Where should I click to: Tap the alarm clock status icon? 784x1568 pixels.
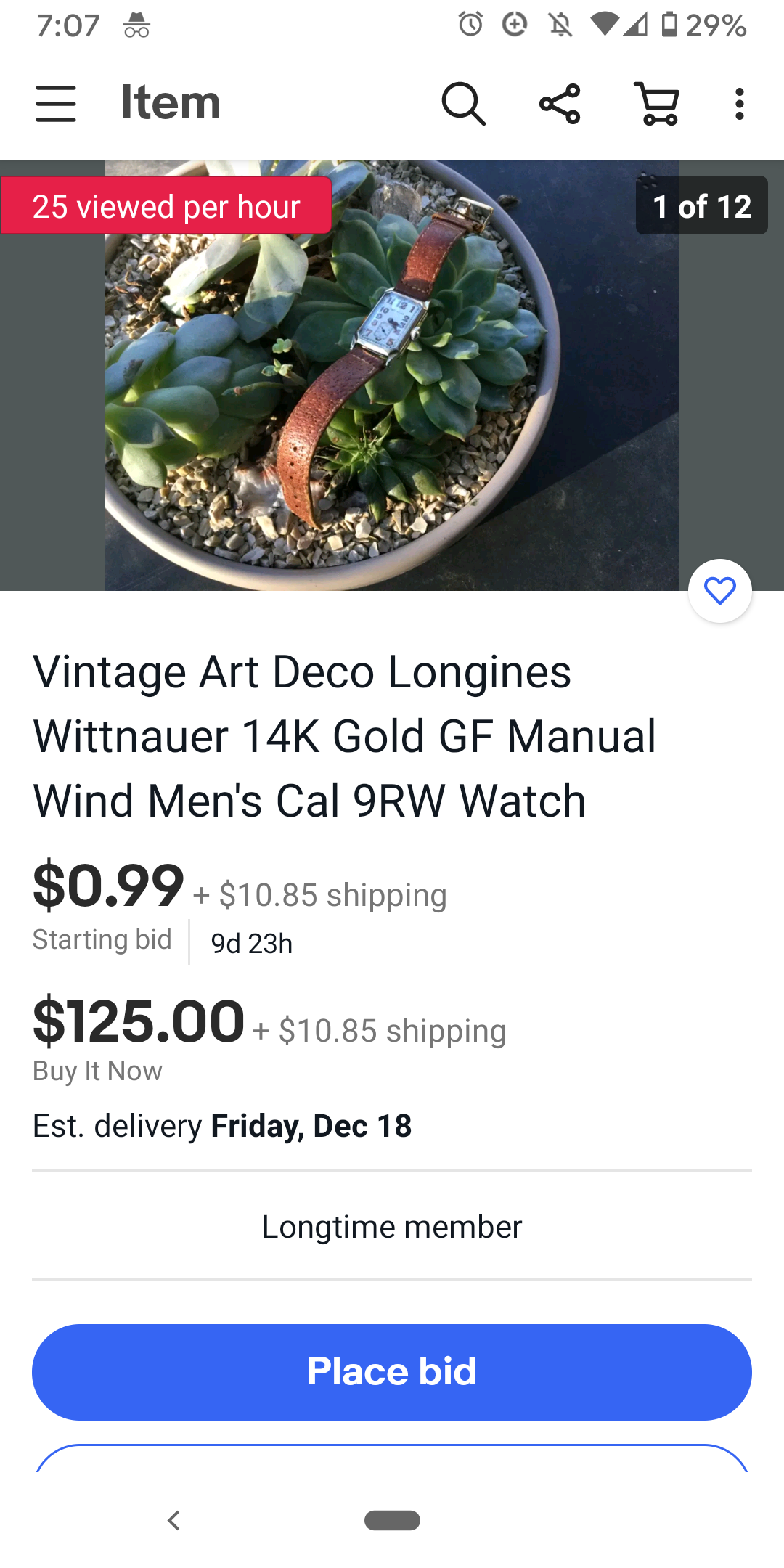(470, 25)
